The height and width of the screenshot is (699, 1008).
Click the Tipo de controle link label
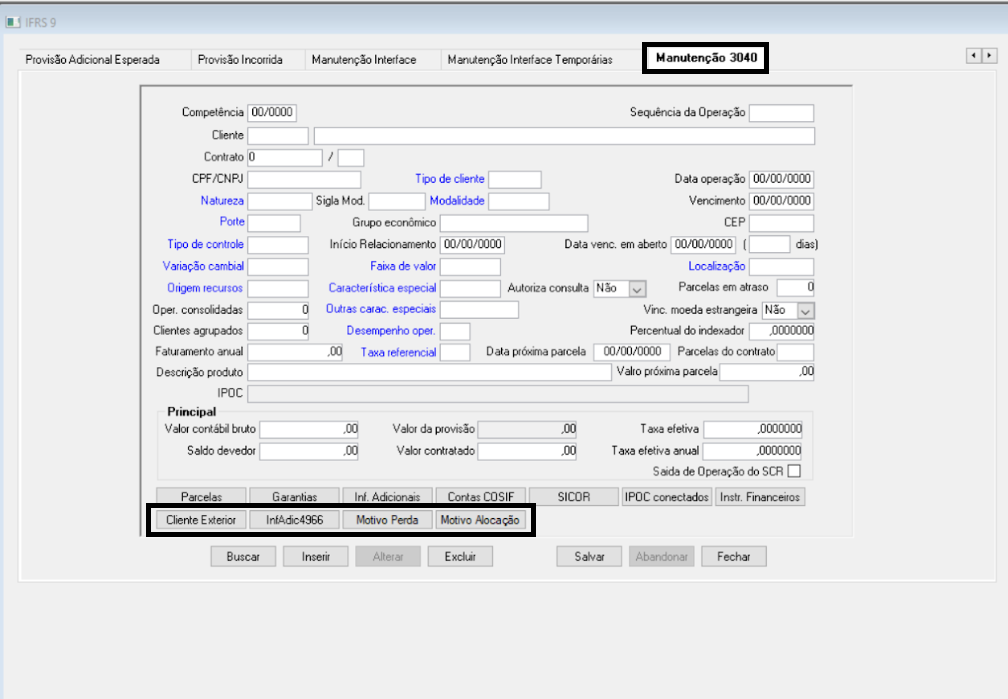(x=205, y=244)
